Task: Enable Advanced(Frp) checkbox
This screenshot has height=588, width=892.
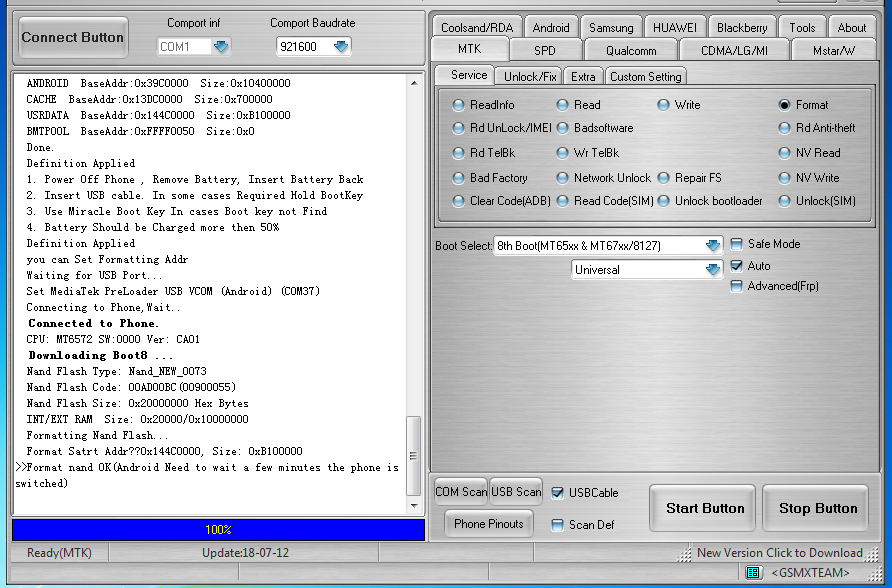Action: [x=737, y=286]
